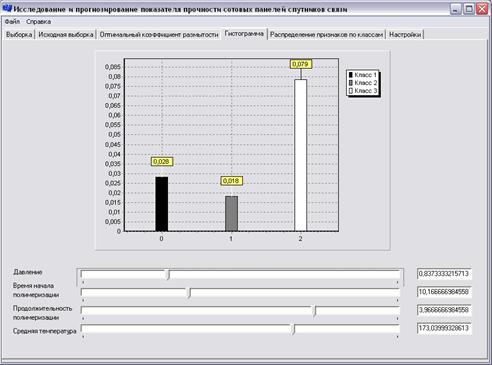Click the Время начала полимеризации slider thumb
Viewport: 492px width, 365px height.
[x=189, y=293]
